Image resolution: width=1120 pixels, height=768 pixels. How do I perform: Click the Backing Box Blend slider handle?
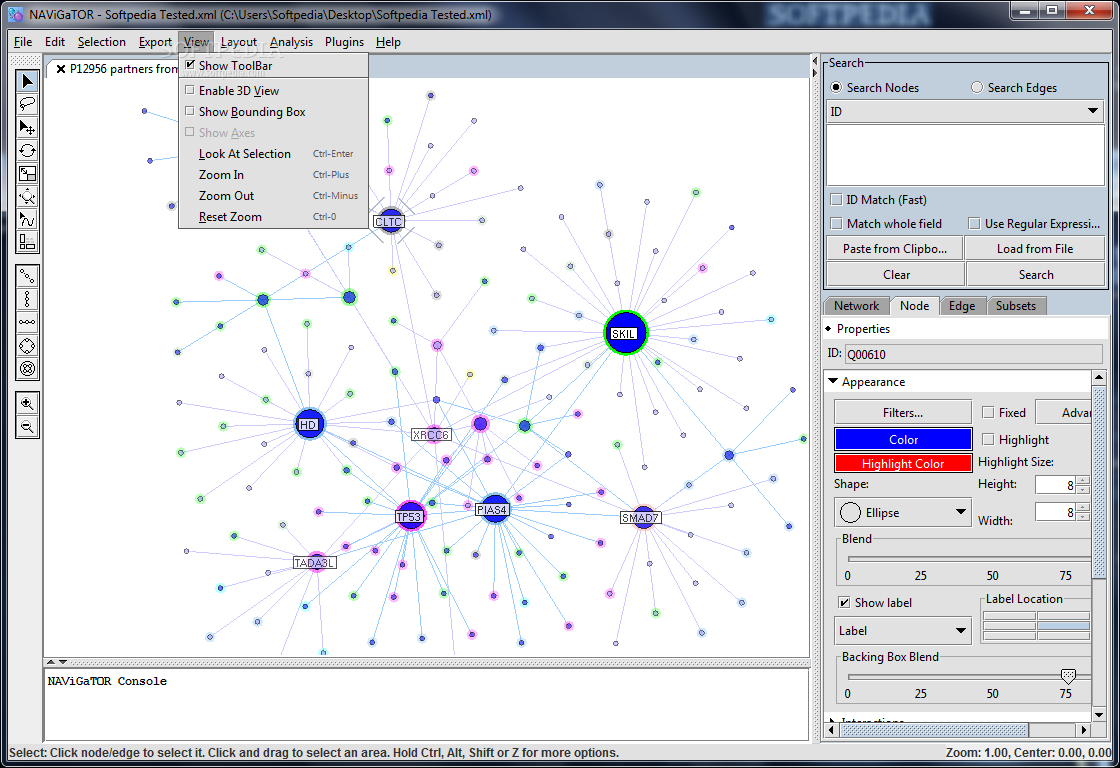[x=1068, y=675]
